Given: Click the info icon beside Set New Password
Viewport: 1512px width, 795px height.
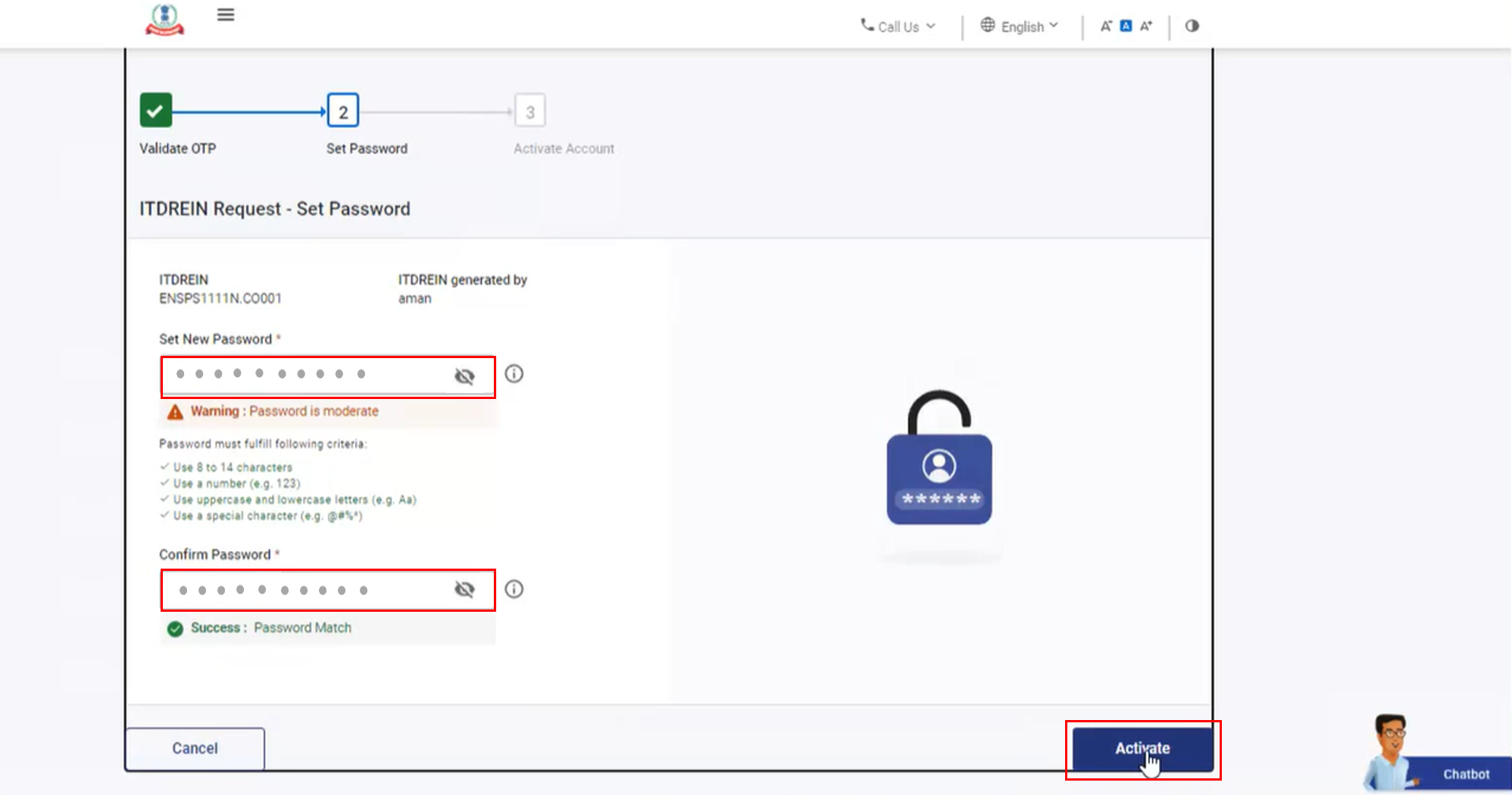Looking at the screenshot, I should (514, 374).
